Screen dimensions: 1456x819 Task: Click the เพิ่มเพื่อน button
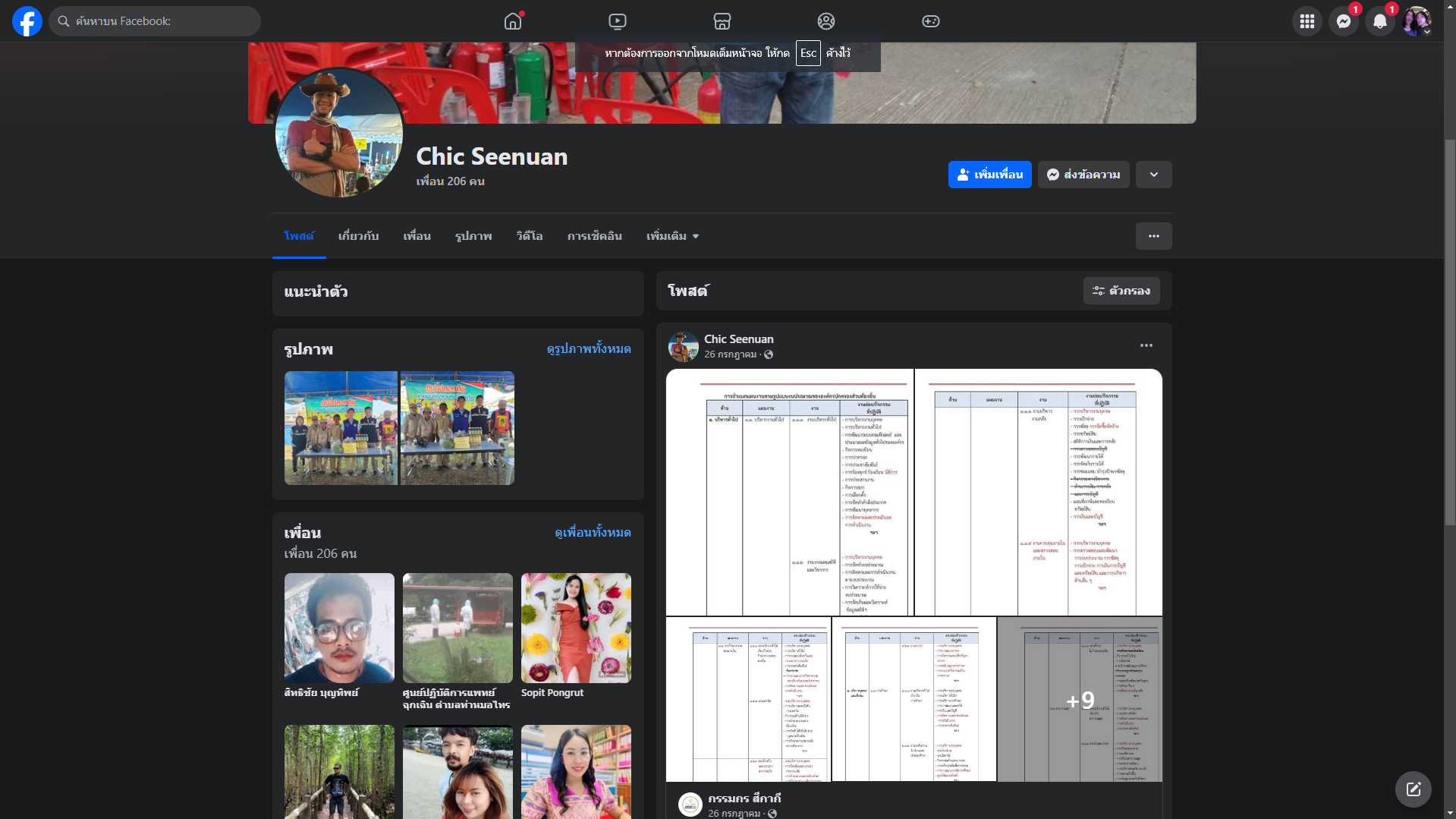point(989,175)
